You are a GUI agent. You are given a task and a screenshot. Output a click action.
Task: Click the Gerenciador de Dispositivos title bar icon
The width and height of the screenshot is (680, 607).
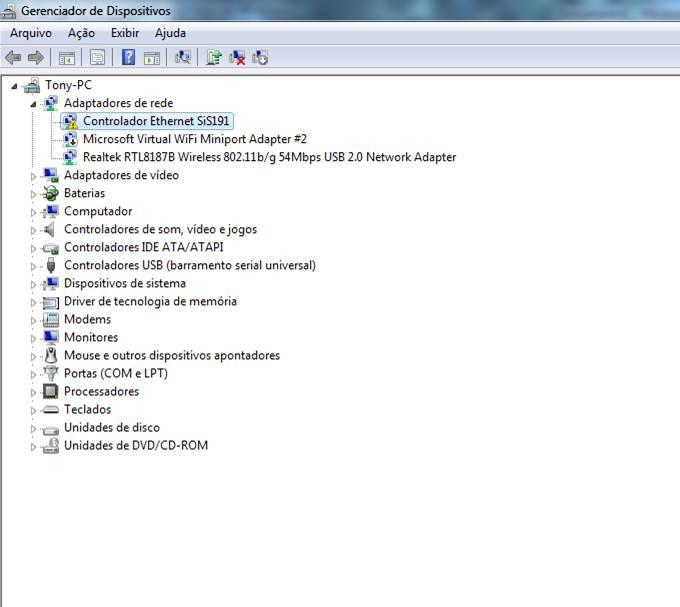[x=8, y=11]
